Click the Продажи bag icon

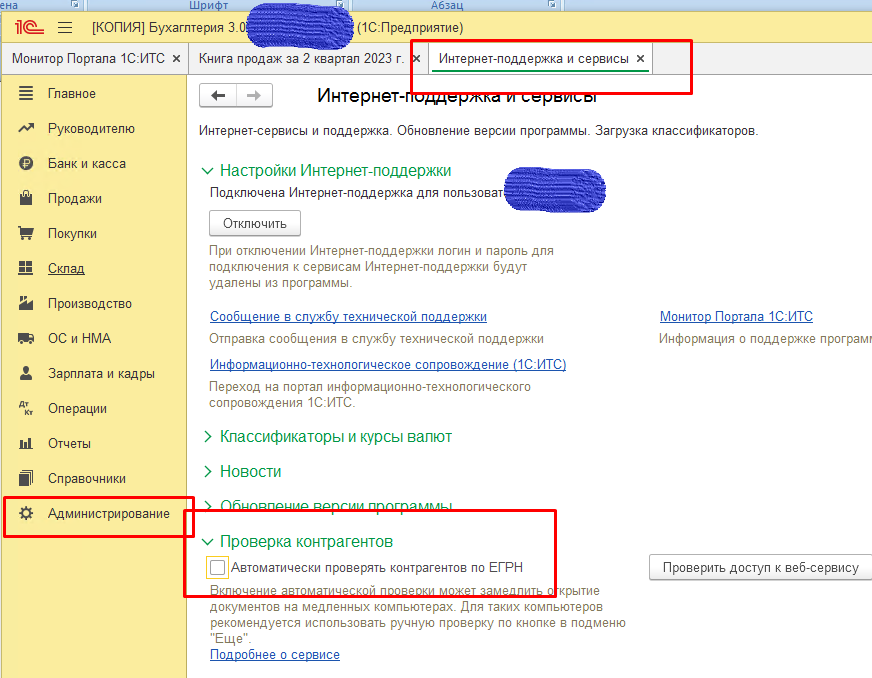tap(26, 198)
